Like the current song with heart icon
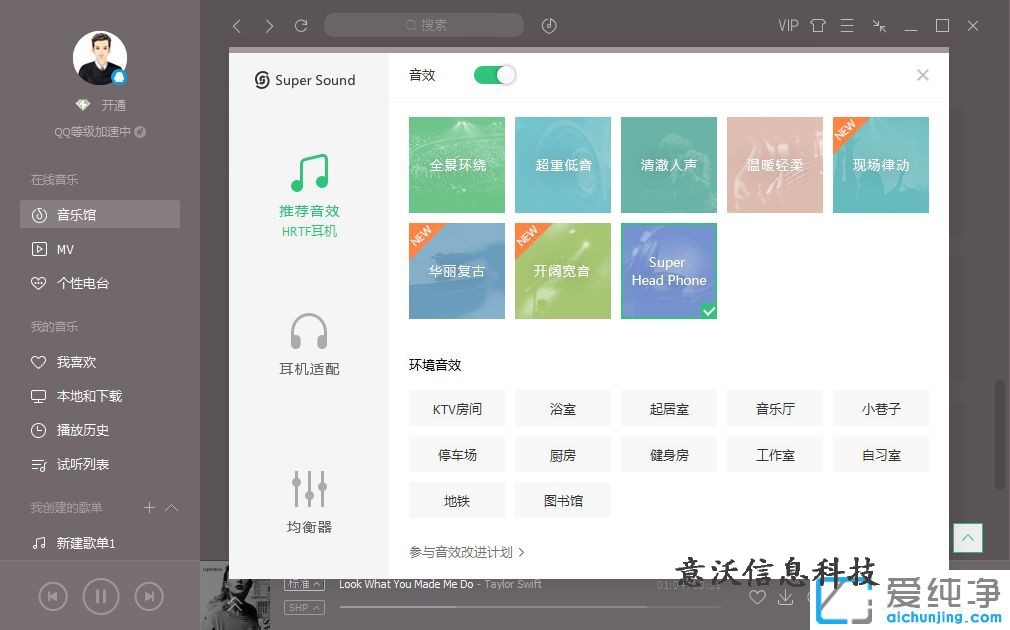 pyautogui.click(x=757, y=597)
